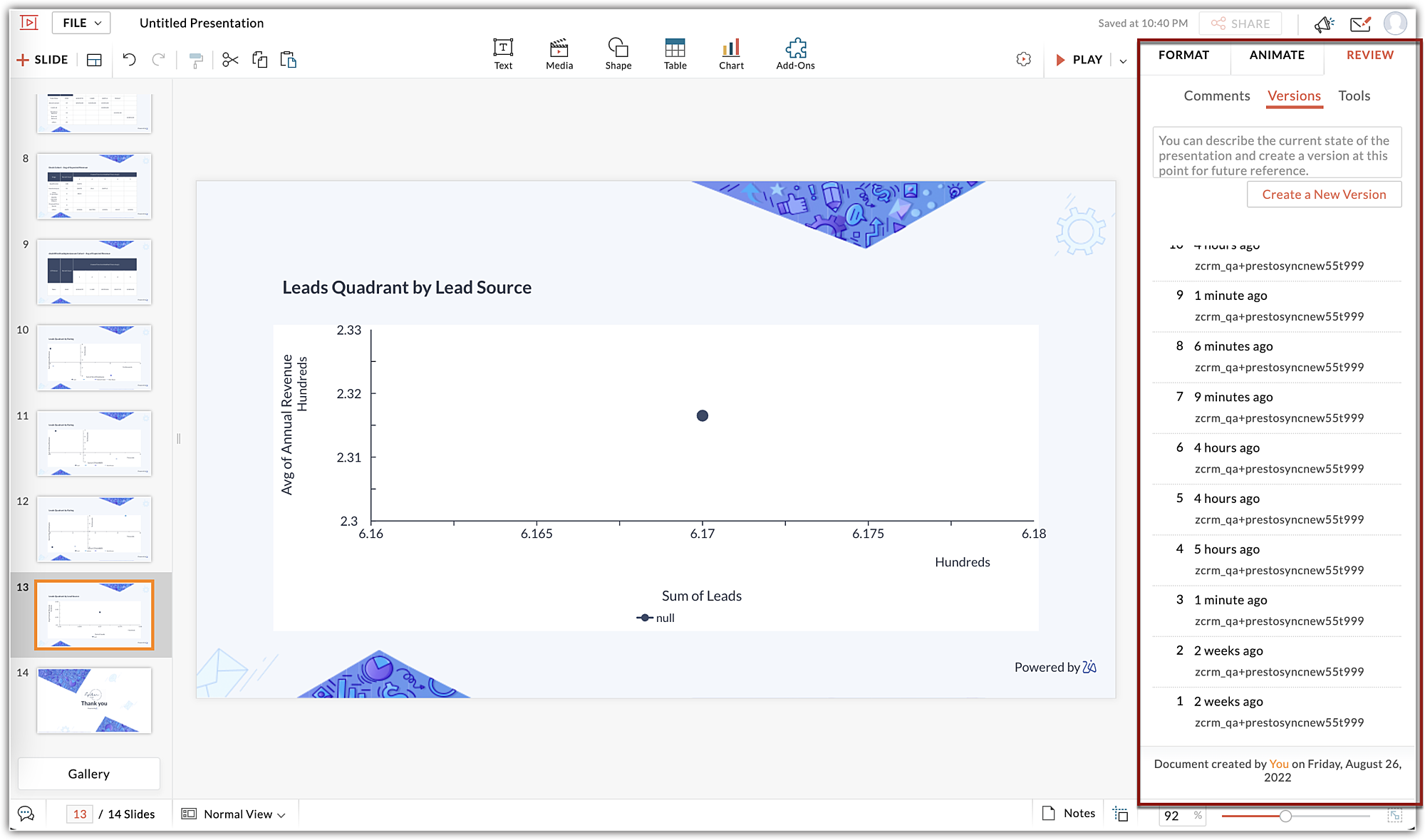Insert a Chart from toolbar

click(x=731, y=54)
